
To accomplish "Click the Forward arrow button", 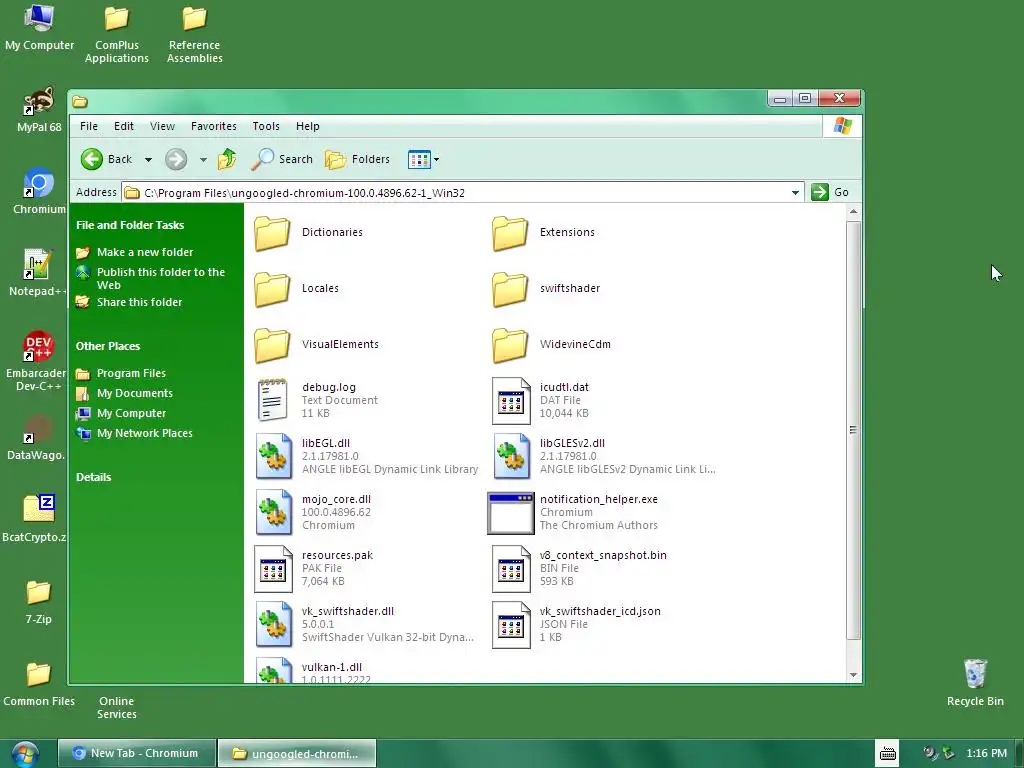I will coord(176,159).
